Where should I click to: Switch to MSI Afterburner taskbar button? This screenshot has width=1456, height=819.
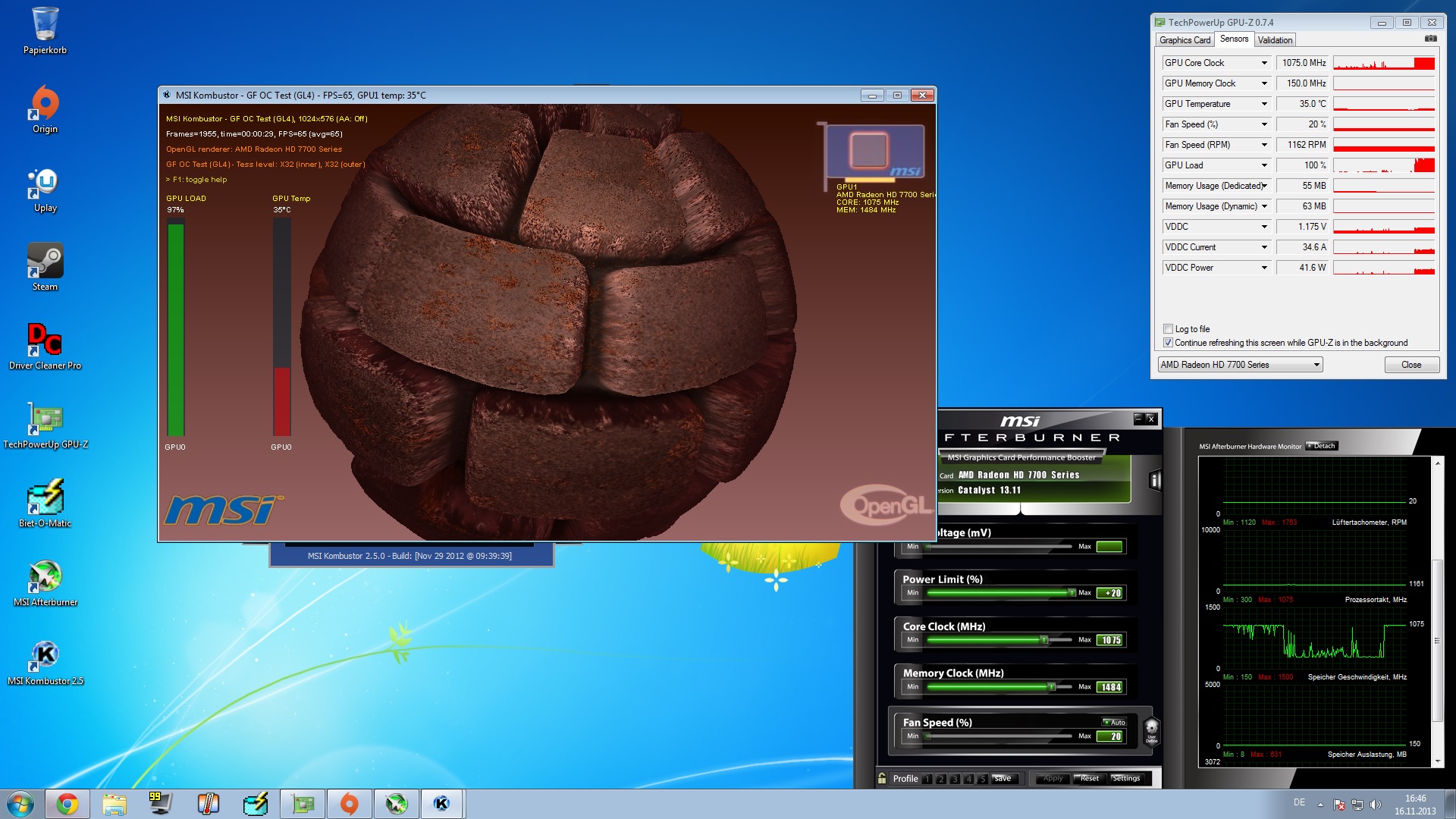[397, 804]
